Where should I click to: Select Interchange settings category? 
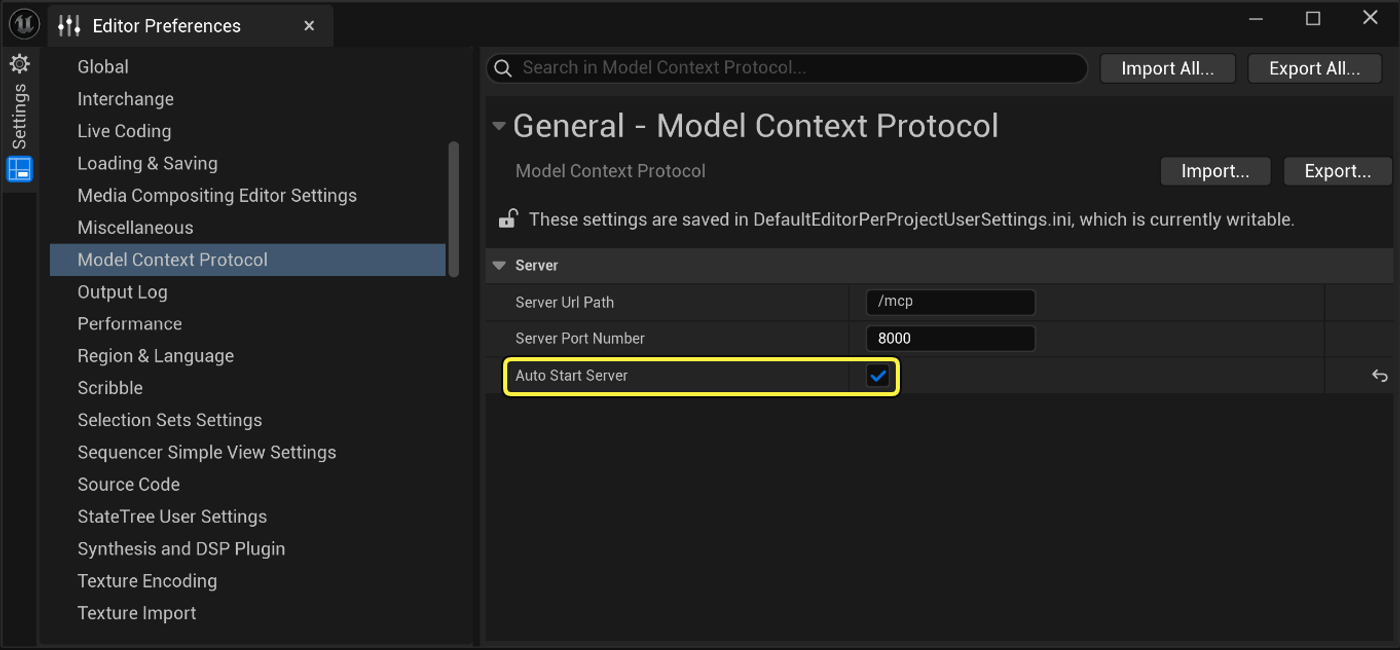point(126,99)
